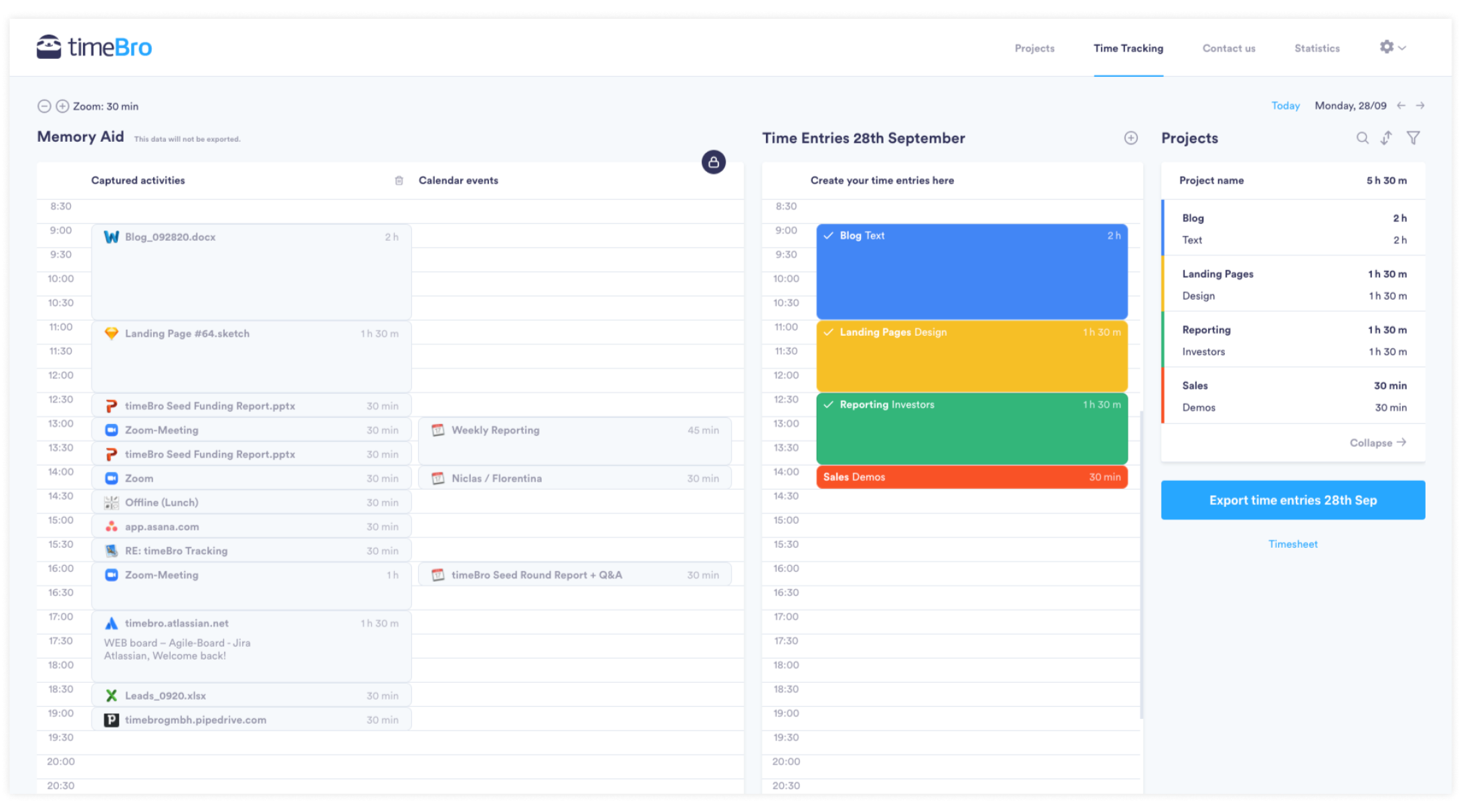This screenshot has width=1461, height=812.
Task: Toggle the checkmark on Reporting Investors entry
Action: (x=828, y=404)
